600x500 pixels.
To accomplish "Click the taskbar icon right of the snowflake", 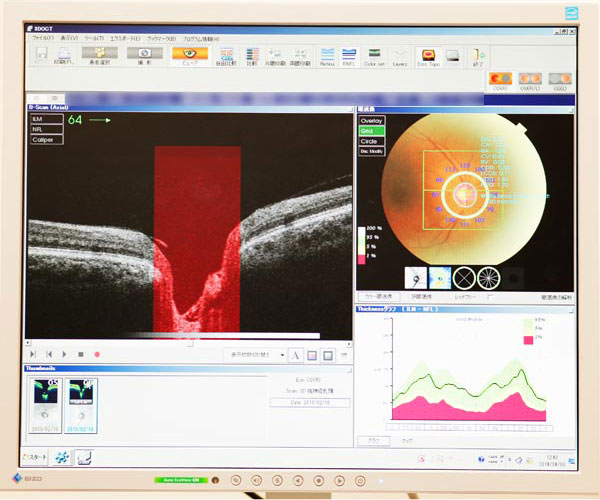I will pos(84,457).
